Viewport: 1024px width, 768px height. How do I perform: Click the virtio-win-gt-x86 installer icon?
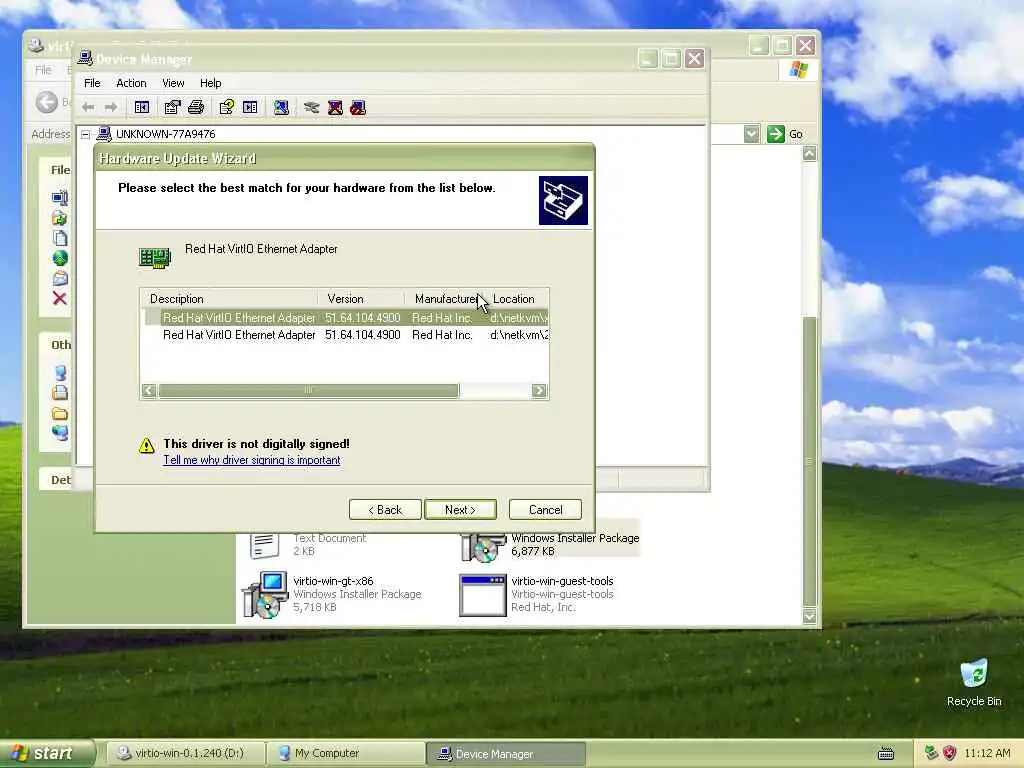coord(265,594)
